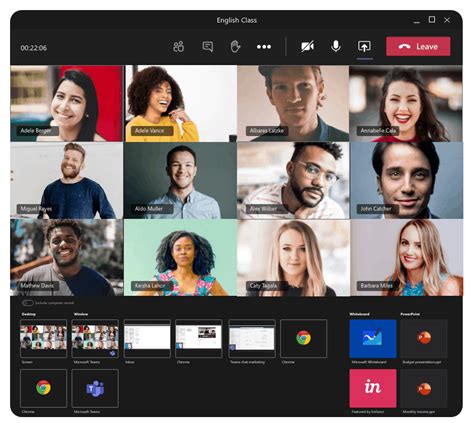Select Adele Berger's video tile
The width and height of the screenshot is (474, 423).
(x=67, y=103)
